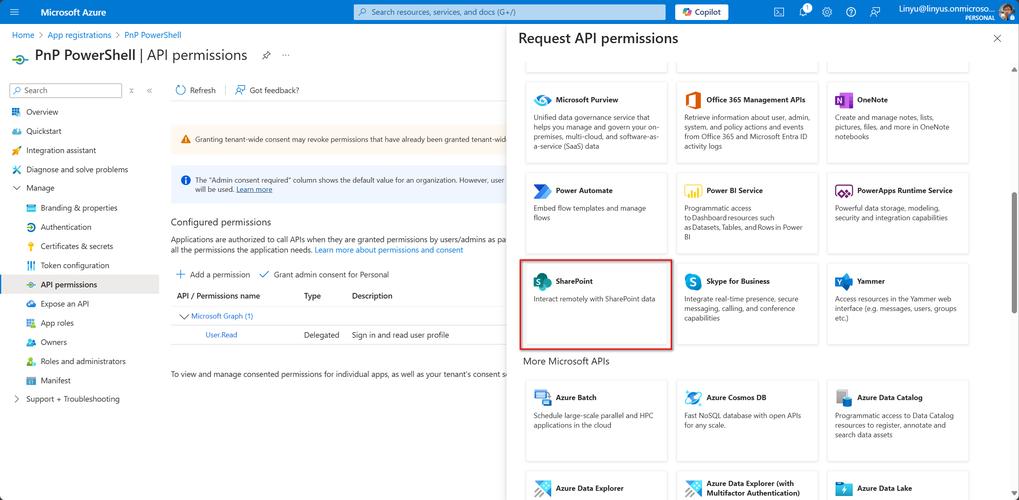Select the SharePoint API card
The width and height of the screenshot is (1019, 500).
(x=596, y=304)
